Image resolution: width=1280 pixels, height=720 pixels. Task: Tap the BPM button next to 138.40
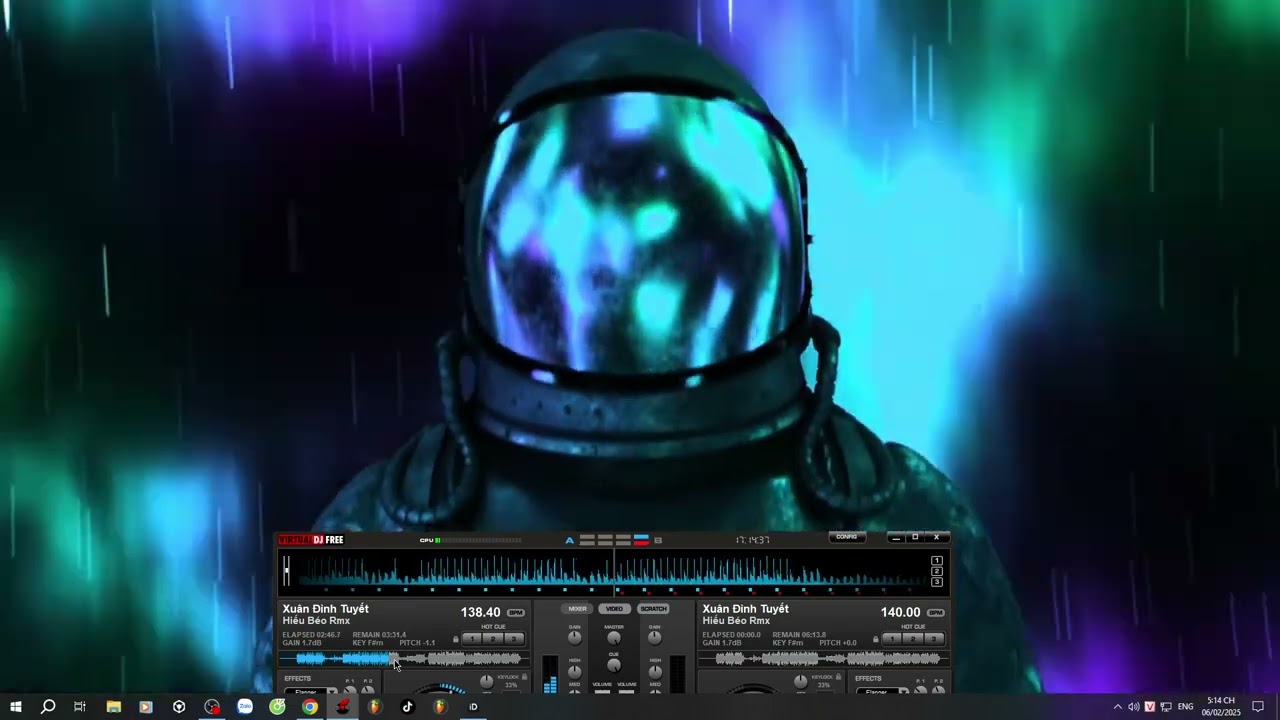click(516, 613)
